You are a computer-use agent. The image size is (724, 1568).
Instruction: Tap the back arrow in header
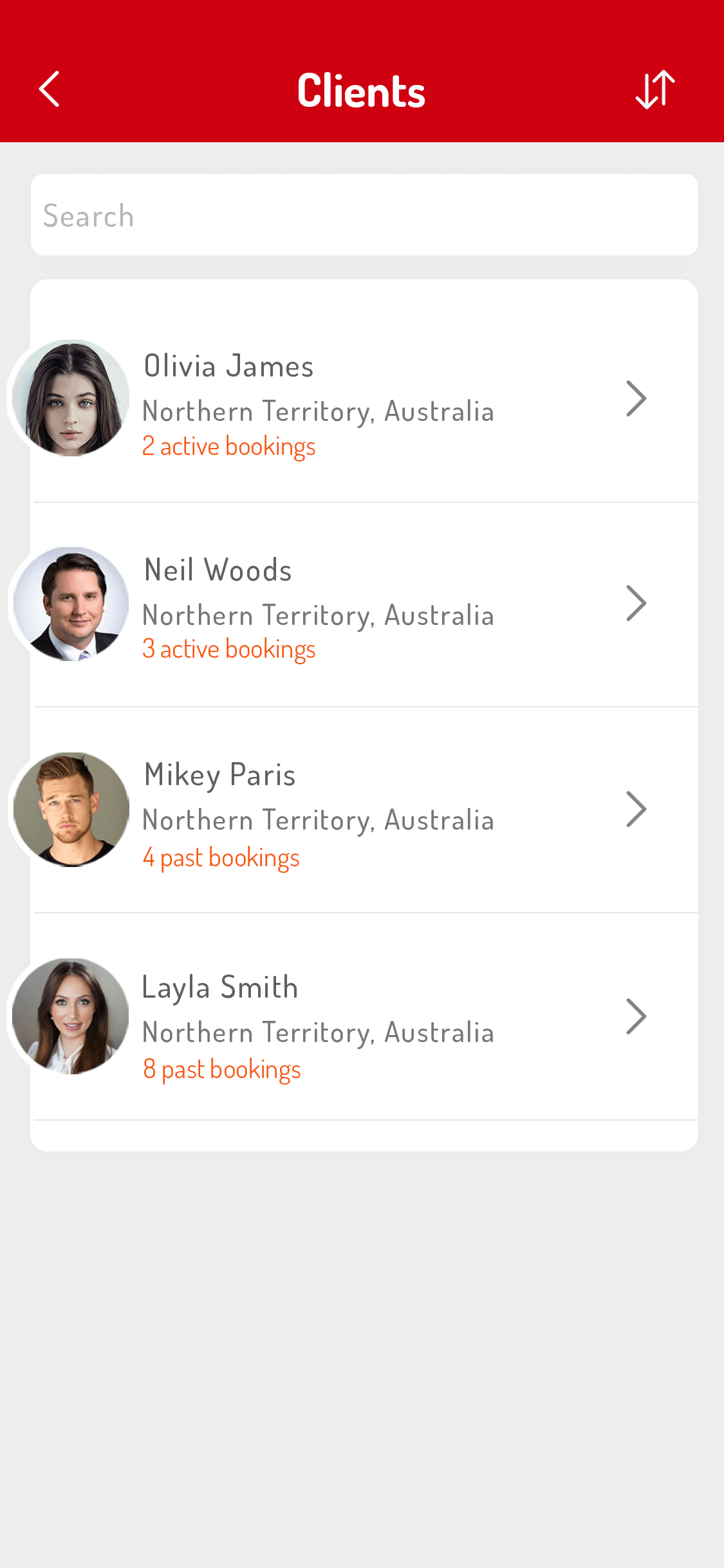[50, 89]
